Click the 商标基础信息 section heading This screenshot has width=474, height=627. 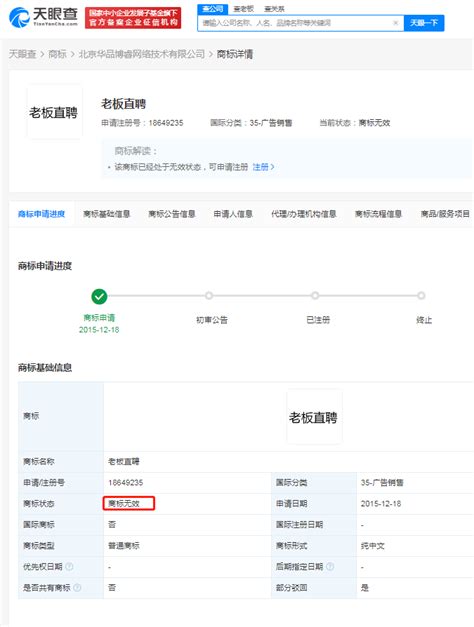pyautogui.click(x=45, y=367)
